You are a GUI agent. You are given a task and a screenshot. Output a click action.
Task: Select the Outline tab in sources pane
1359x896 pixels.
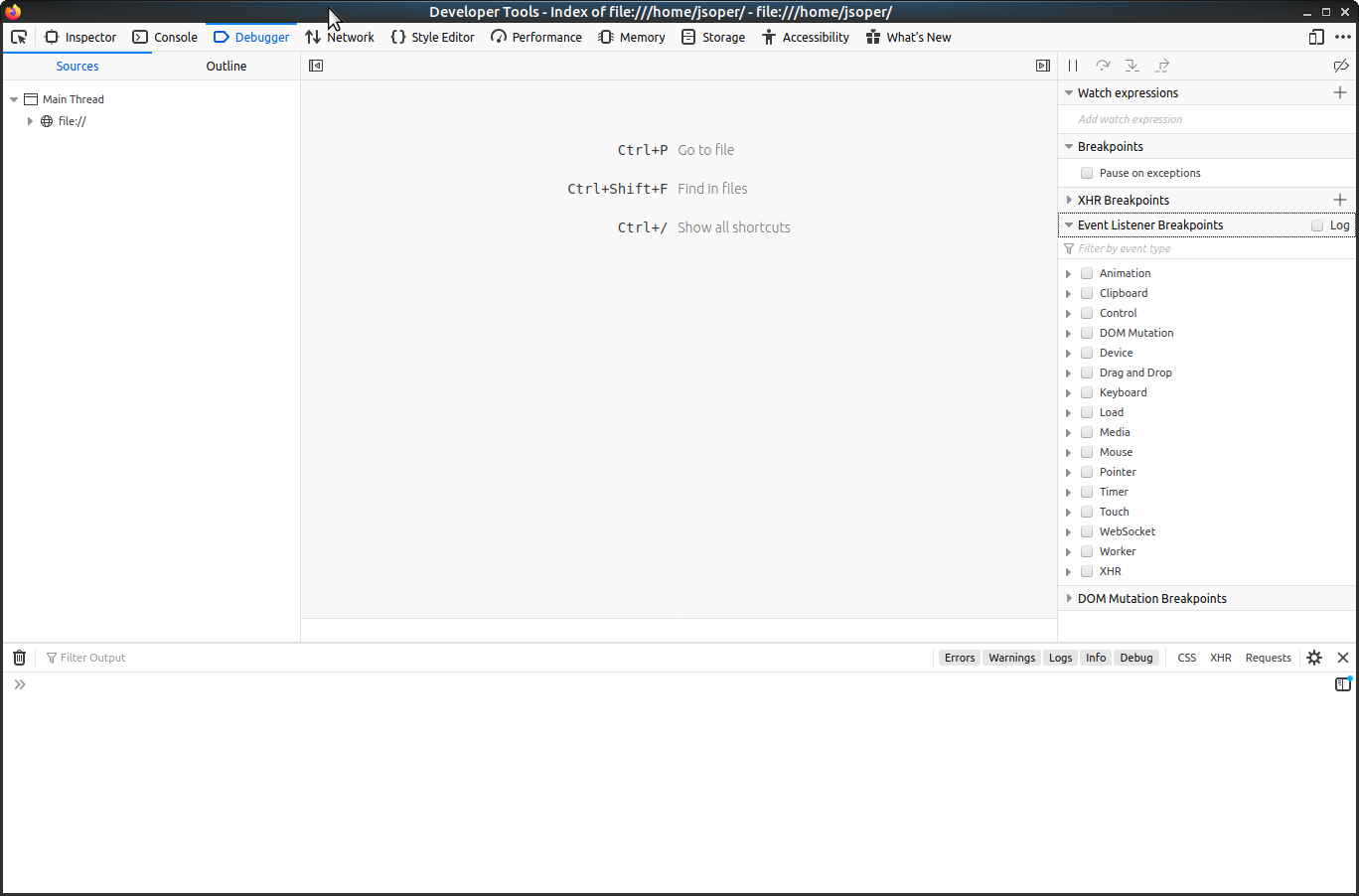pos(226,66)
